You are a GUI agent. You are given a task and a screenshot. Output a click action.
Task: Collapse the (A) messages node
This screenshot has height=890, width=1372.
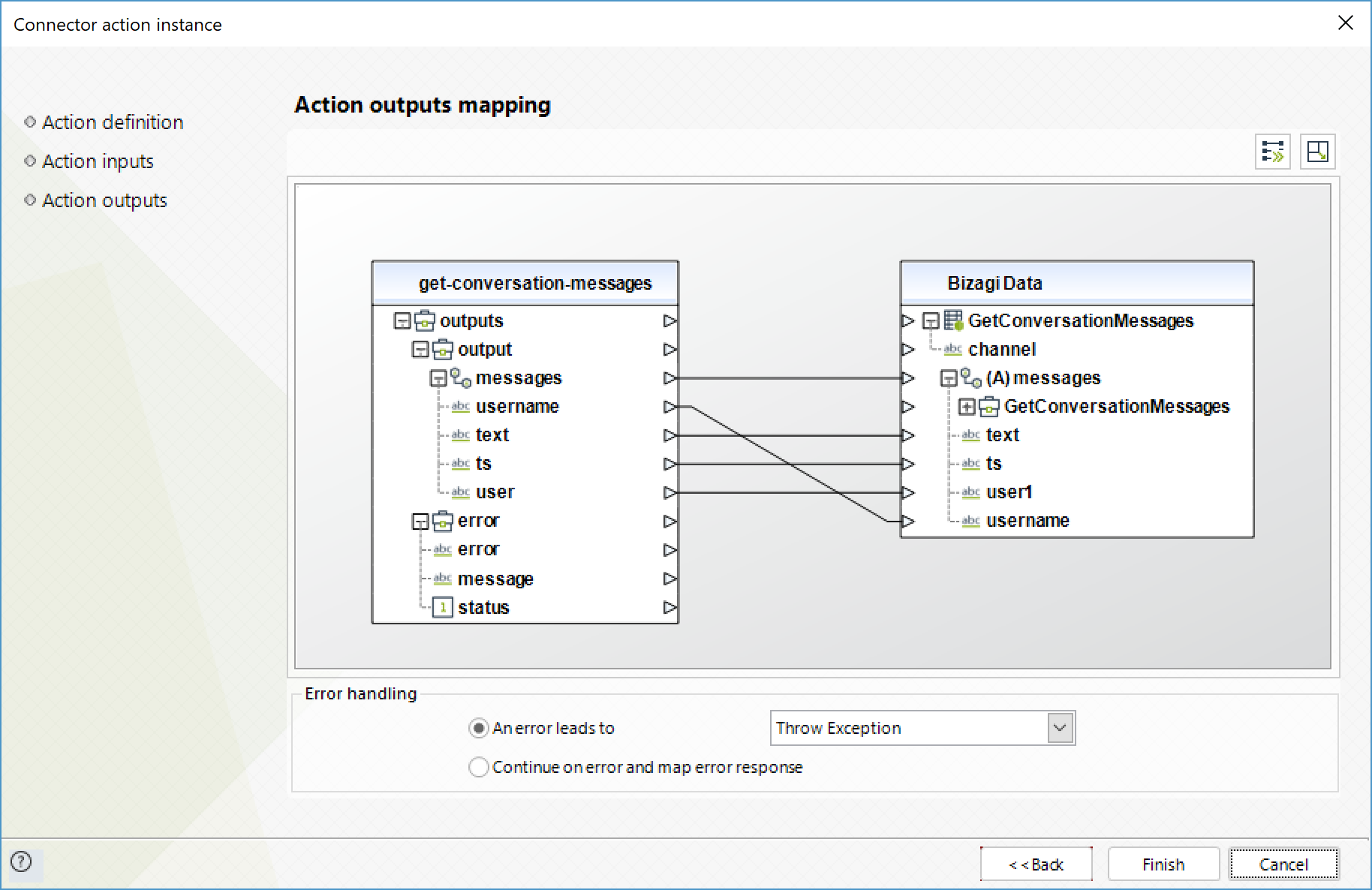point(949,378)
